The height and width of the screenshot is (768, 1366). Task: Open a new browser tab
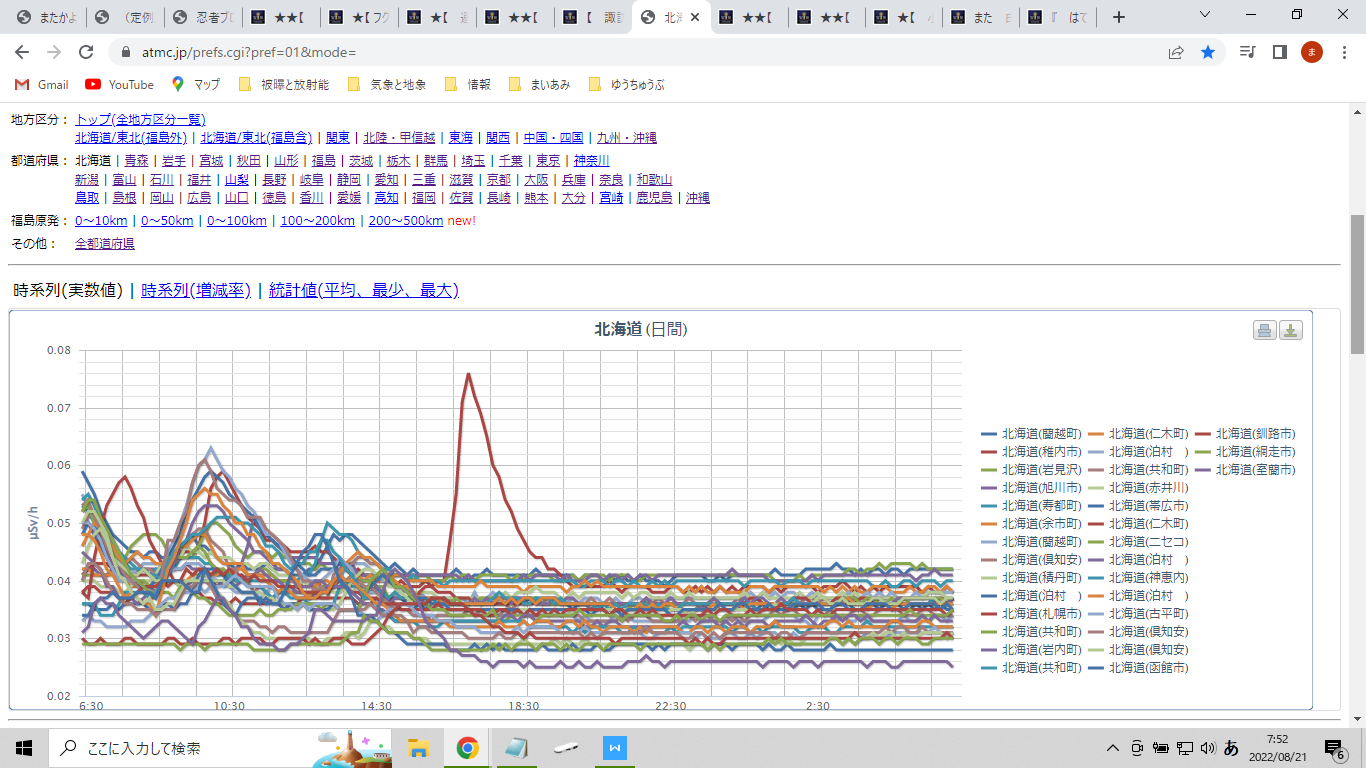point(1119,17)
